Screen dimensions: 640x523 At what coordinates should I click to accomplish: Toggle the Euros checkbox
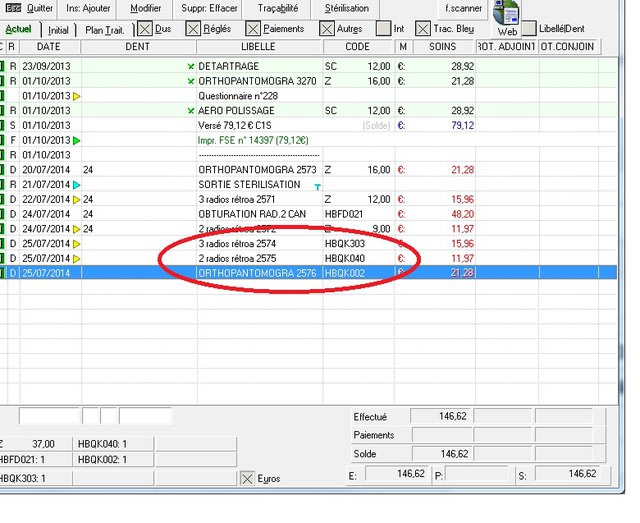coord(247,479)
